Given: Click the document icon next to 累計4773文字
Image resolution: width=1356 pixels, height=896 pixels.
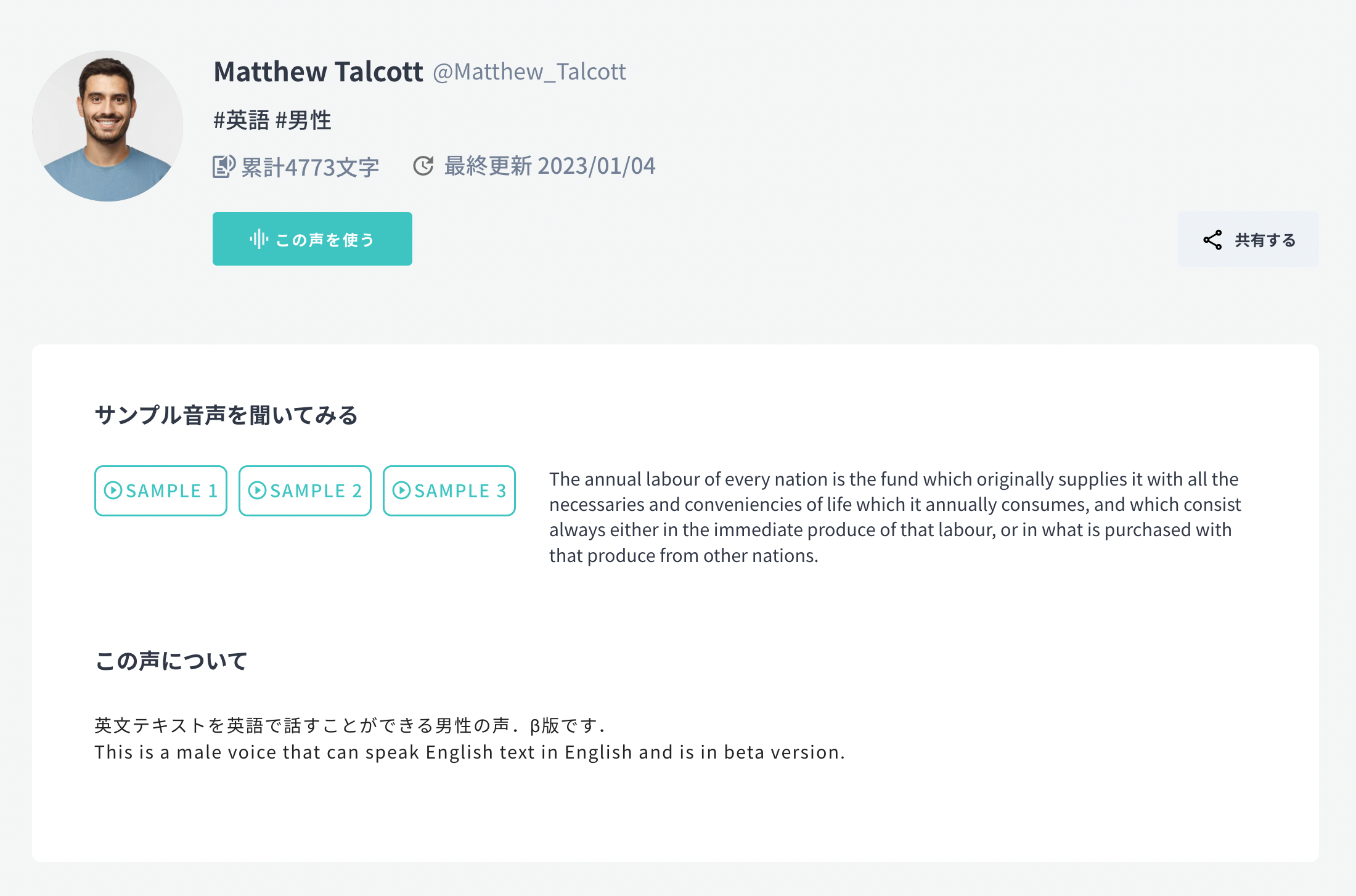Looking at the screenshot, I should click(x=224, y=166).
